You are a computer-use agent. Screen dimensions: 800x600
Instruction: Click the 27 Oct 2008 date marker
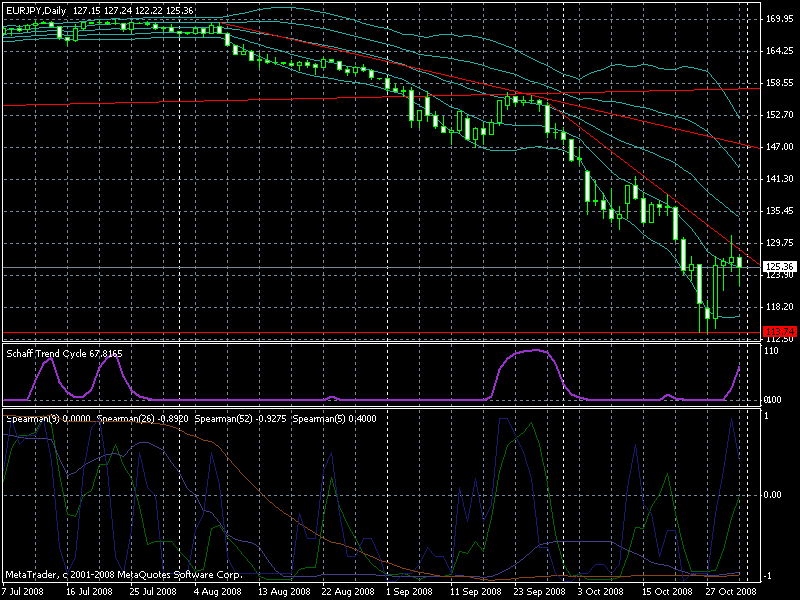[x=731, y=592]
